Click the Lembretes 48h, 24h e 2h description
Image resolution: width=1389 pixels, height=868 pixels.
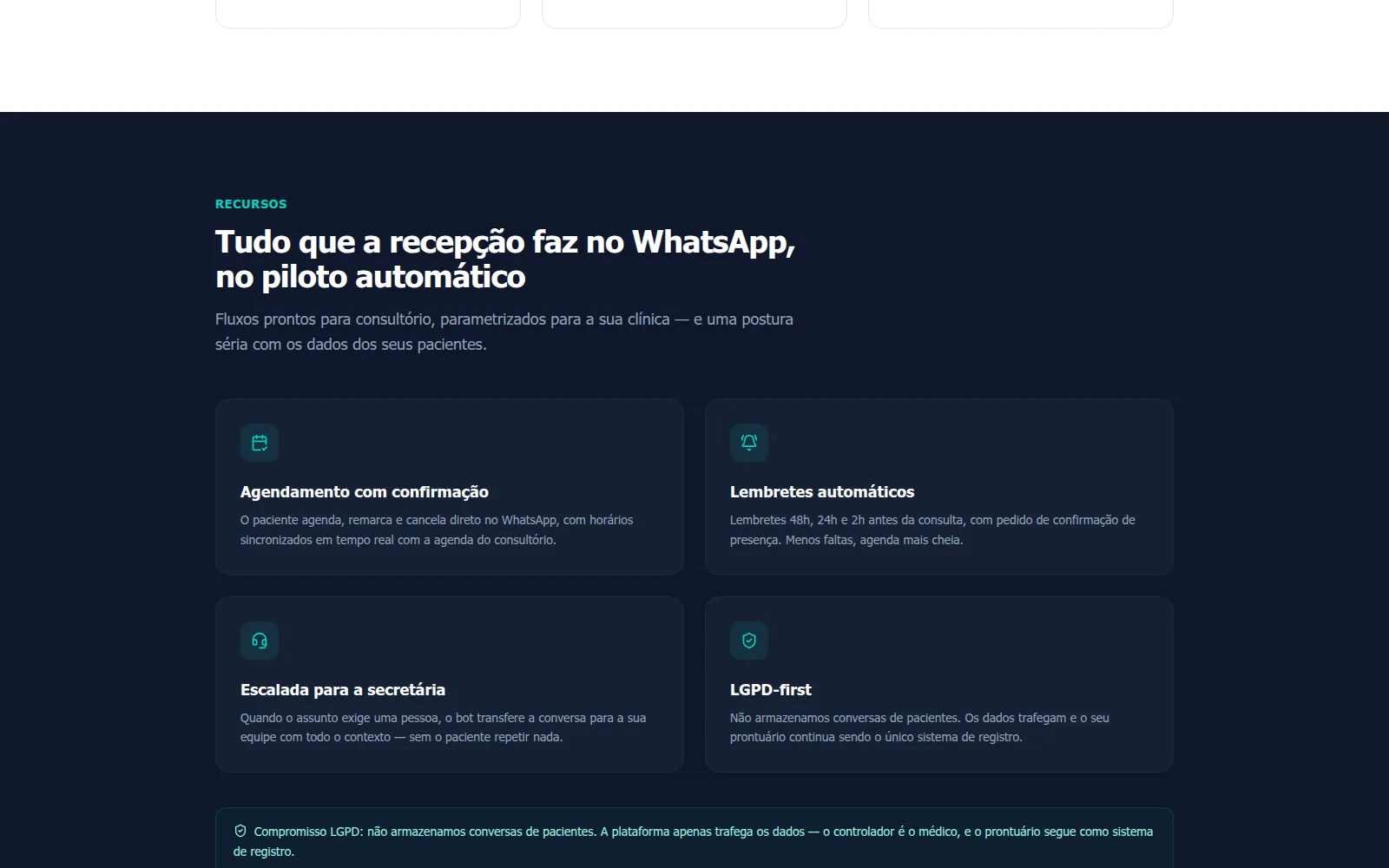[x=932, y=529]
